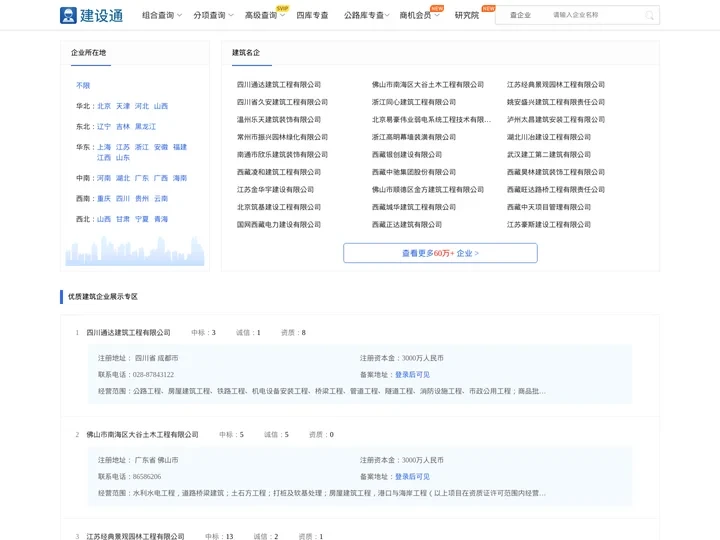Filter by 青海 region

click(x=161, y=219)
